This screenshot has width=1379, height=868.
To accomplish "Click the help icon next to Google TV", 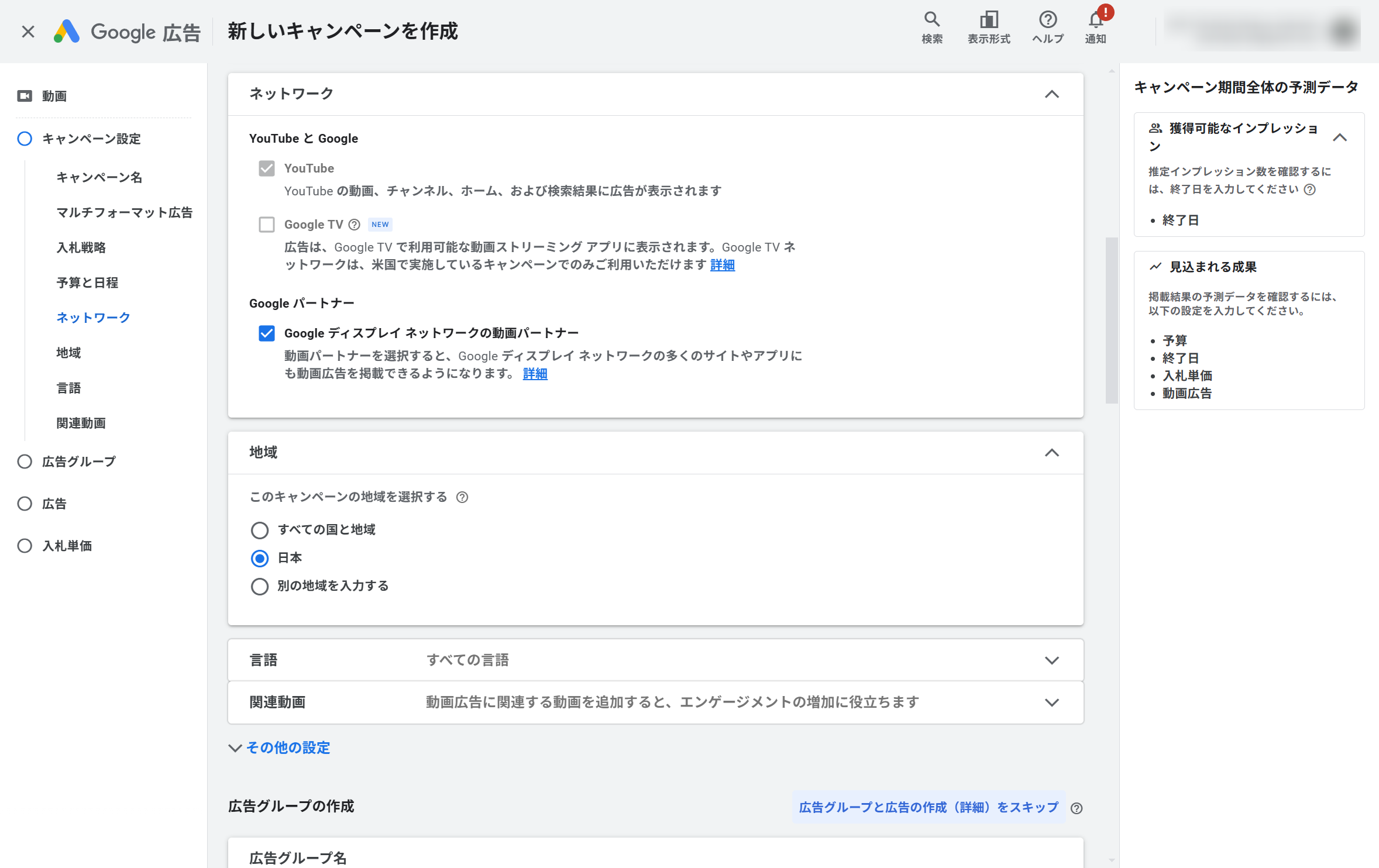I will [x=354, y=225].
